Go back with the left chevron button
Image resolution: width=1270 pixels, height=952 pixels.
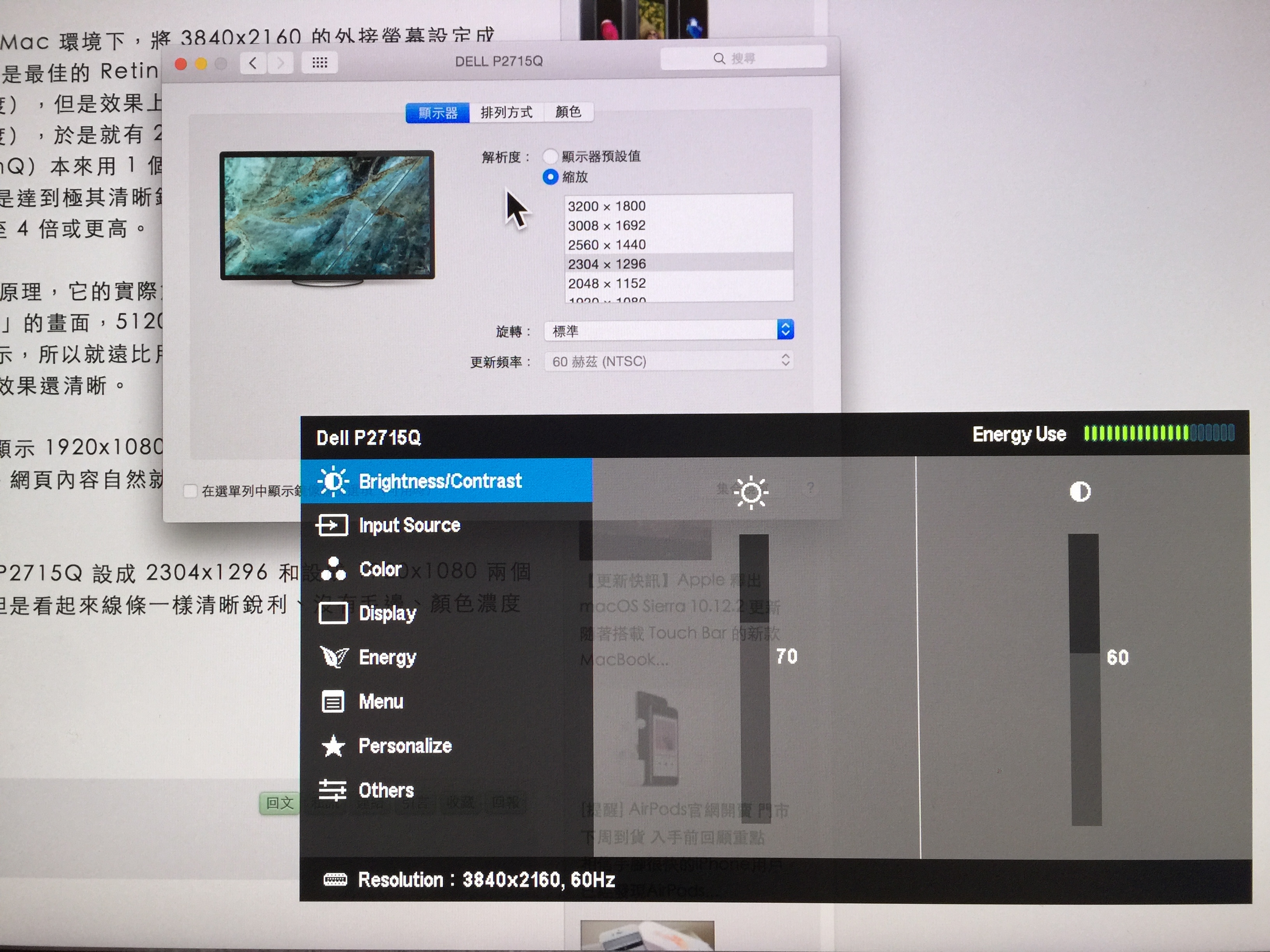click(253, 63)
